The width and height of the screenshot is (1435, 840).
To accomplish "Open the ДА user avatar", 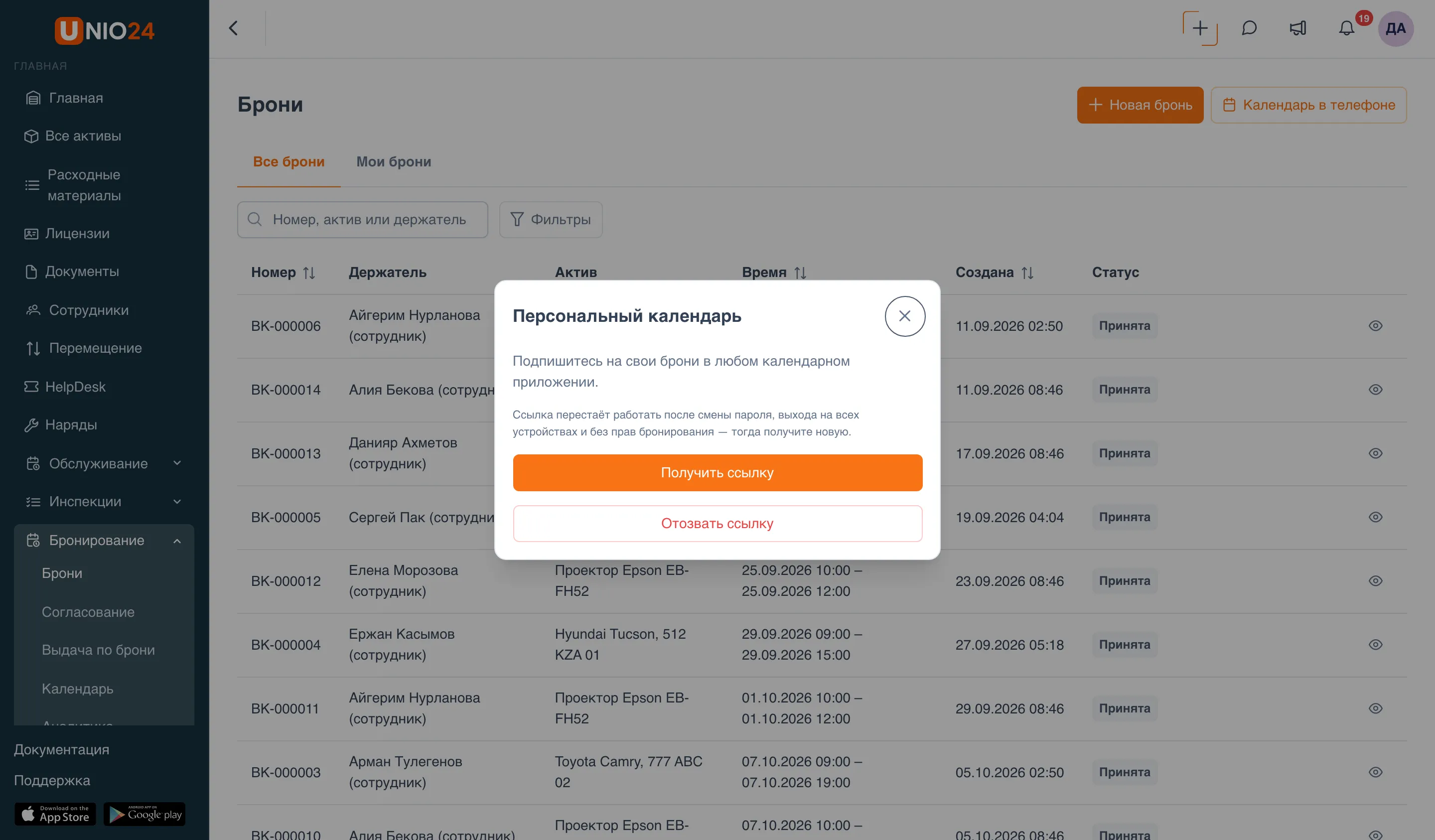I will click(x=1395, y=28).
